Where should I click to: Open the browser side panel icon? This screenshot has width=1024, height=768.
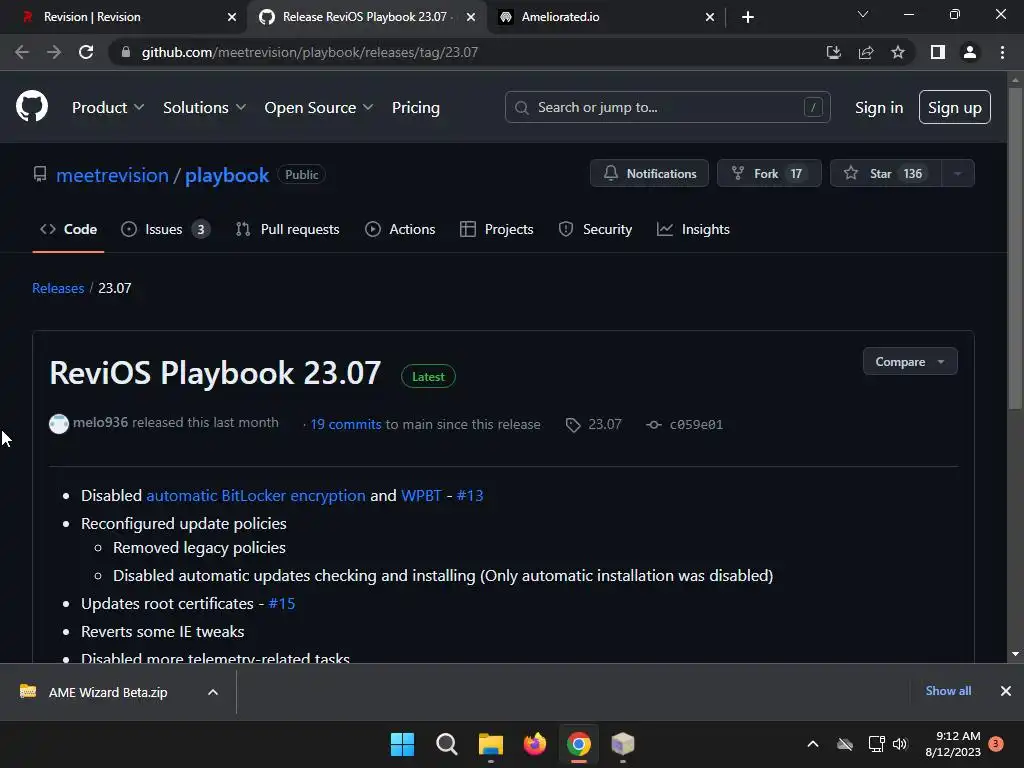(x=938, y=52)
